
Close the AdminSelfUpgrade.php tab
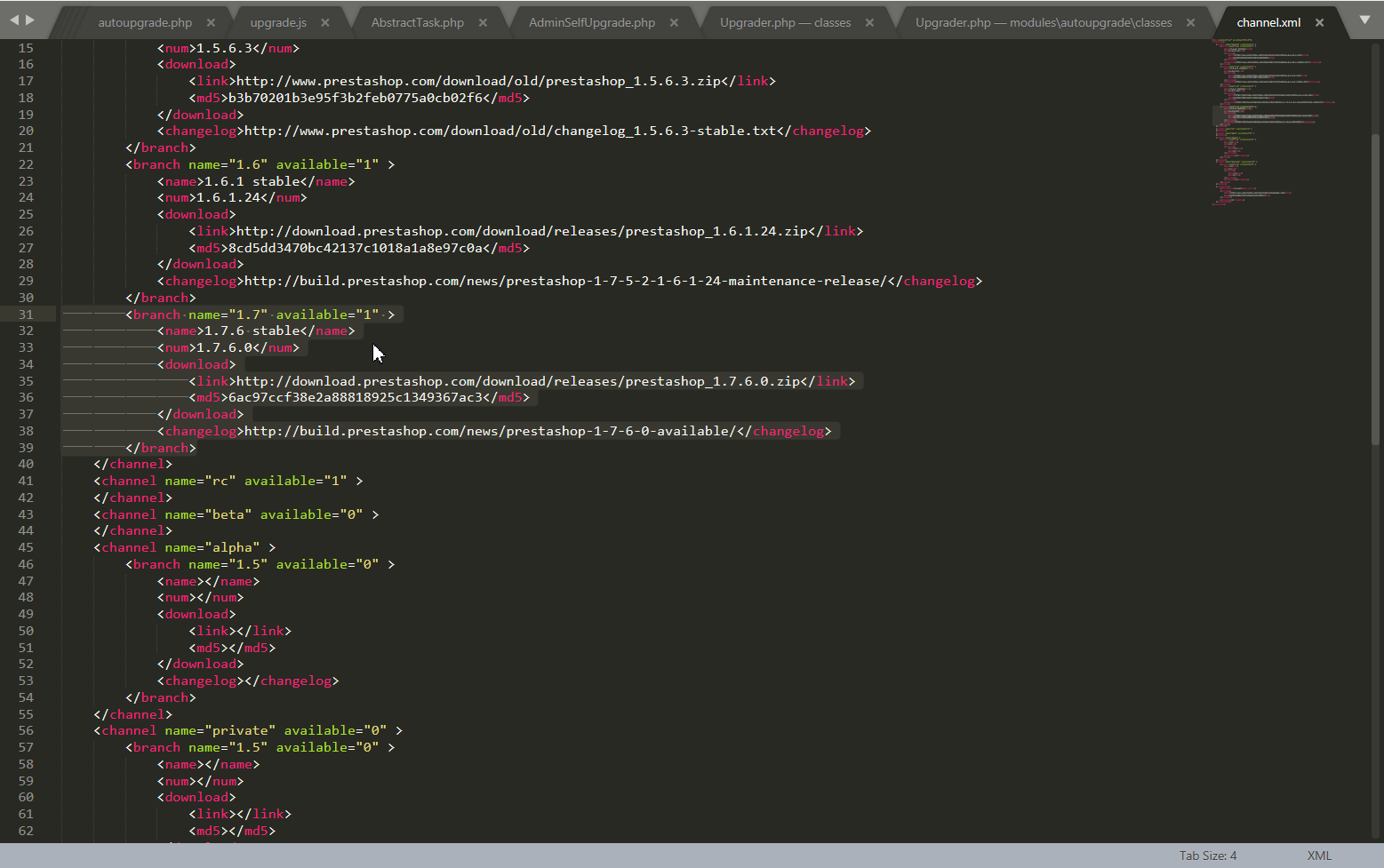[674, 23]
